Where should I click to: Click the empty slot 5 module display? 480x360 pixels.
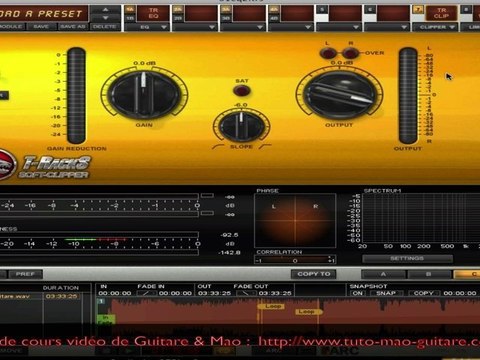tap(345, 13)
